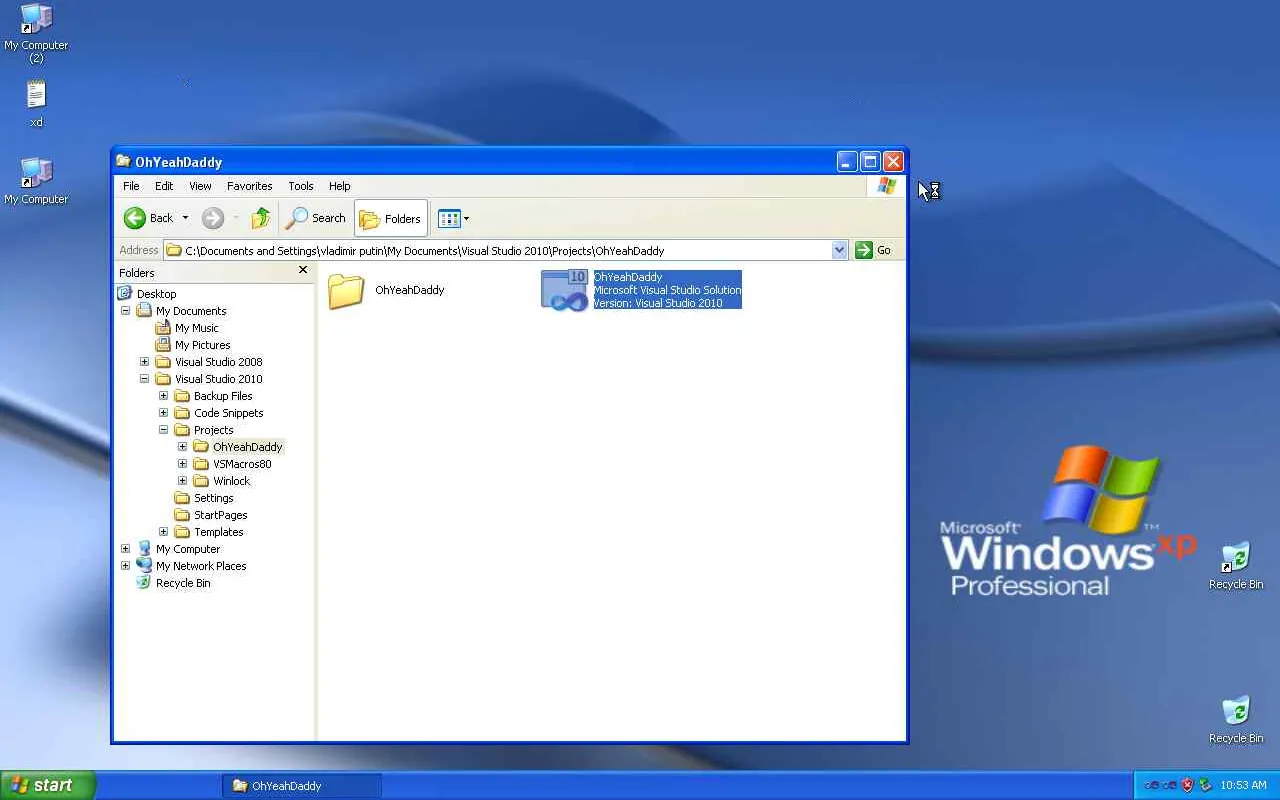Select the Backup Files folder icon
The height and width of the screenshot is (800, 1280).
point(182,396)
